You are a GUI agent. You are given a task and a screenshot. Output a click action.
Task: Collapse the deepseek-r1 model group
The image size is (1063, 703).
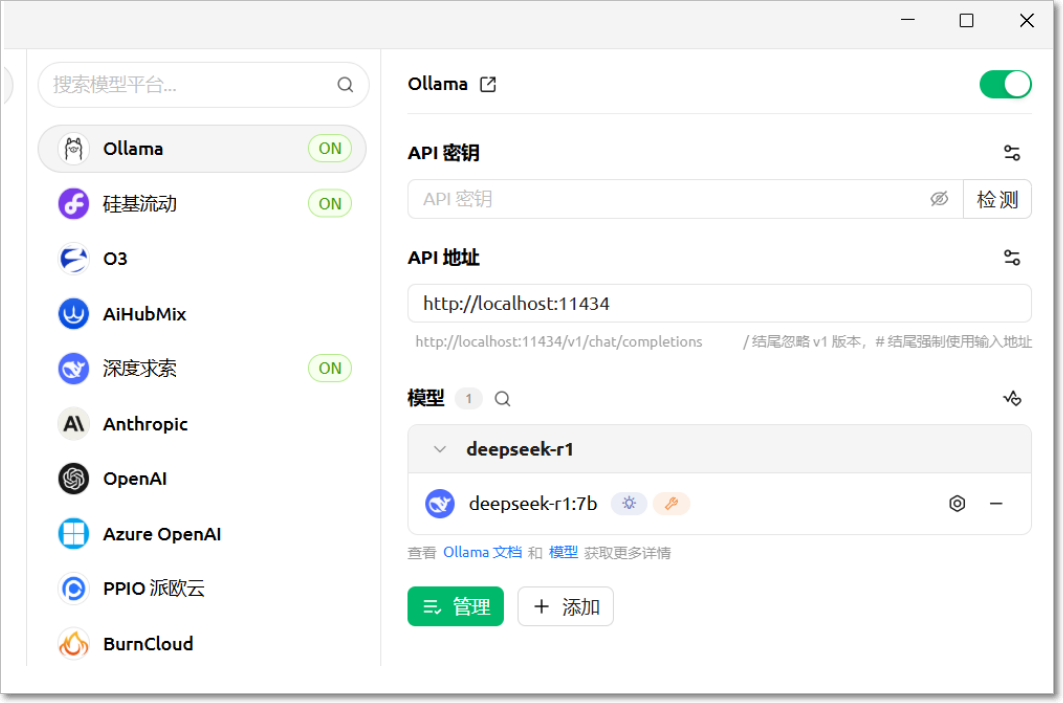pos(440,449)
